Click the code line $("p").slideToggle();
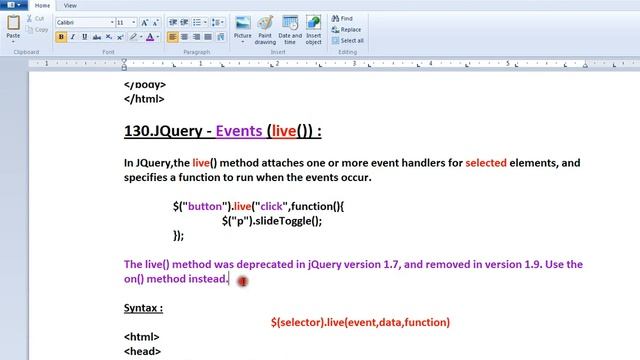640x360 pixels. click(272, 221)
